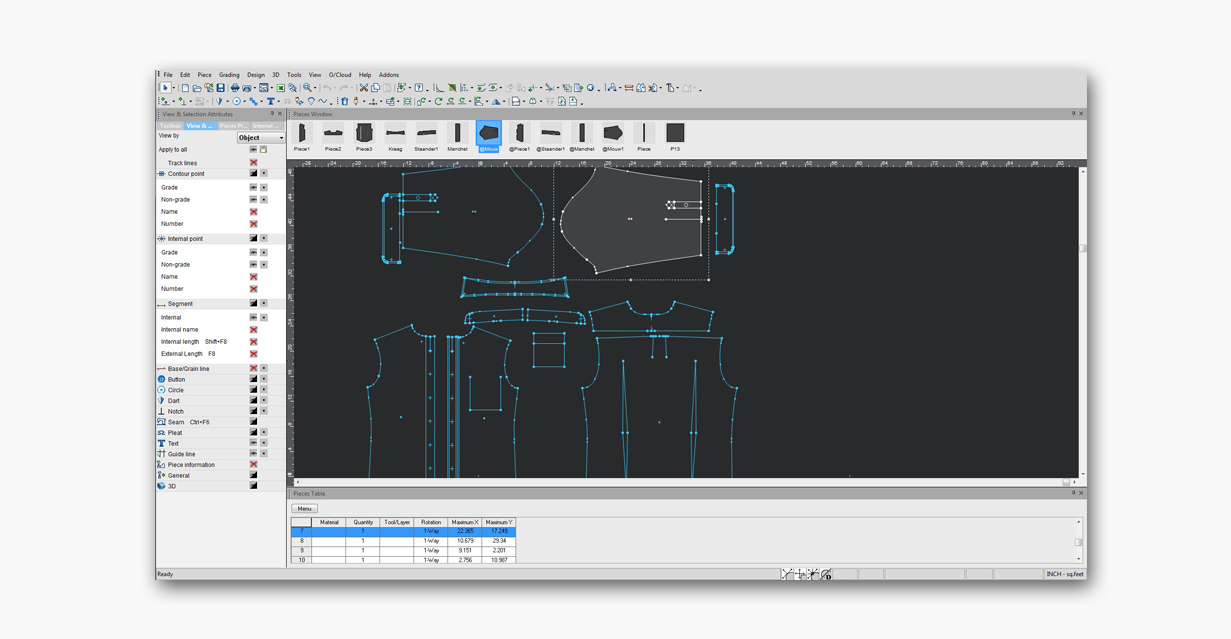Open the Grading menu
Image resolution: width=1231 pixels, height=639 pixels.
point(229,75)
